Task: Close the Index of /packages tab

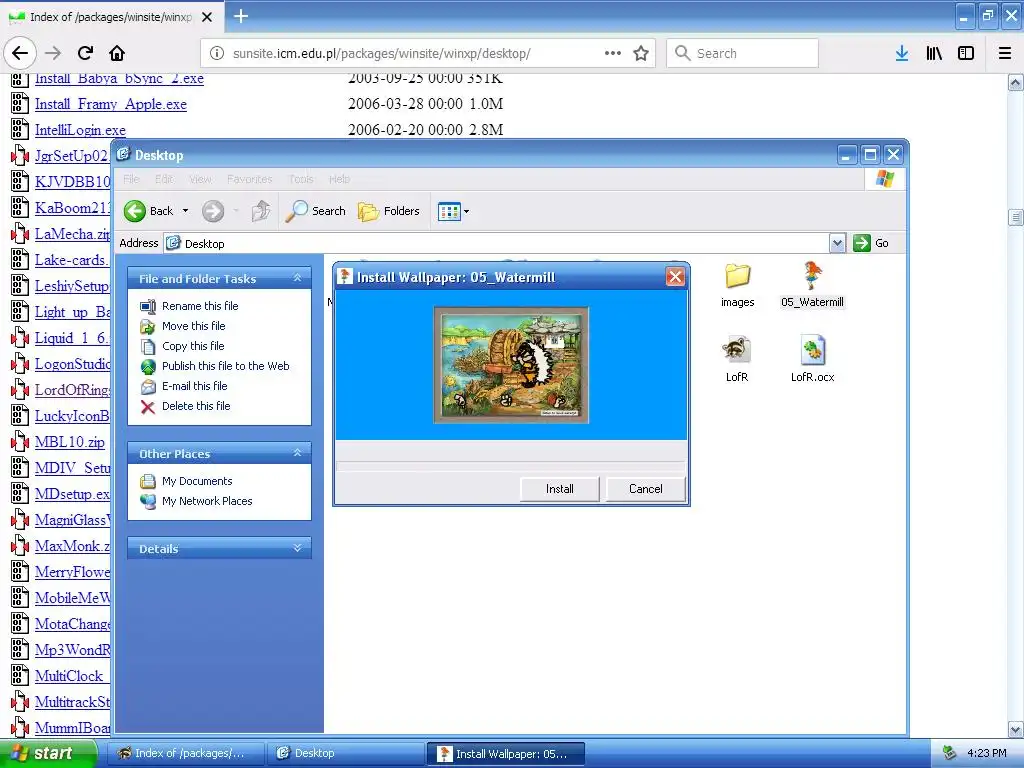Action: (x=207, y=17)
